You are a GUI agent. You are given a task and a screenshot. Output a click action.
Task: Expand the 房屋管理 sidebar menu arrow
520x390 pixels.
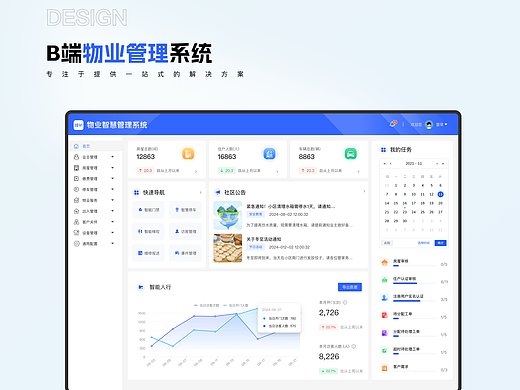(x=113, y=168)
